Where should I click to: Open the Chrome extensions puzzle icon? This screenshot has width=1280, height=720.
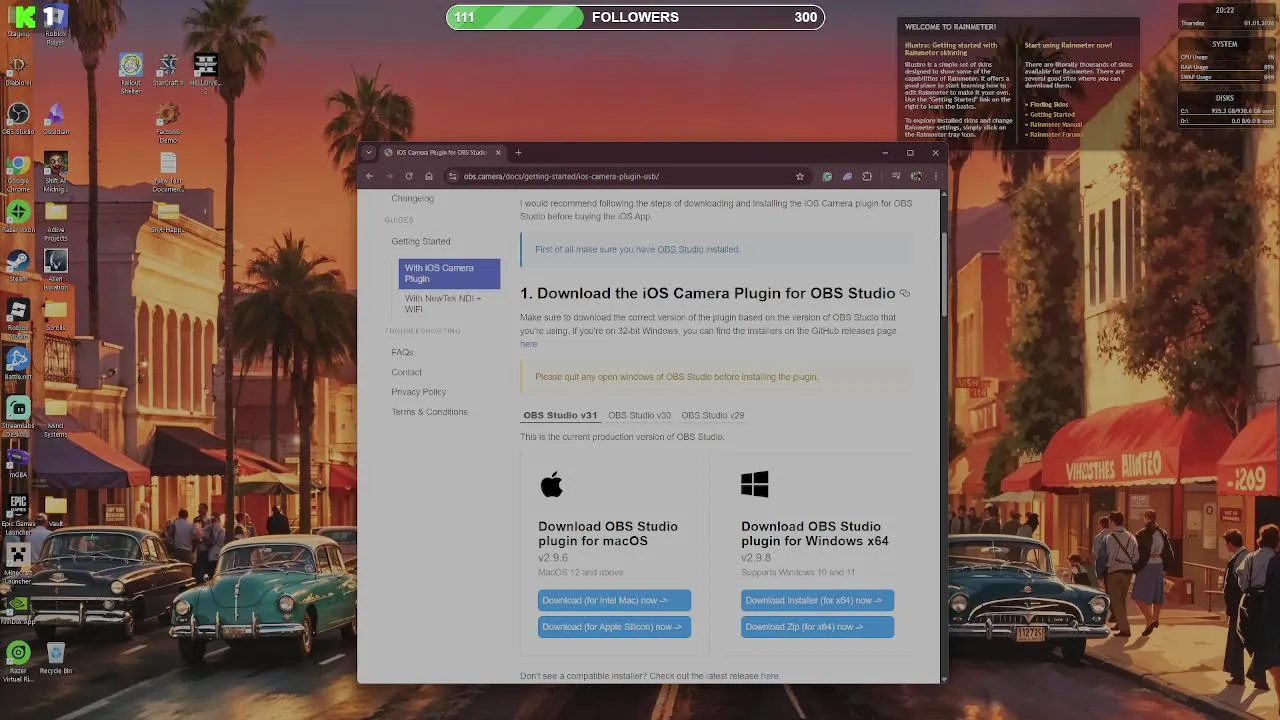[x=867, y=176]
